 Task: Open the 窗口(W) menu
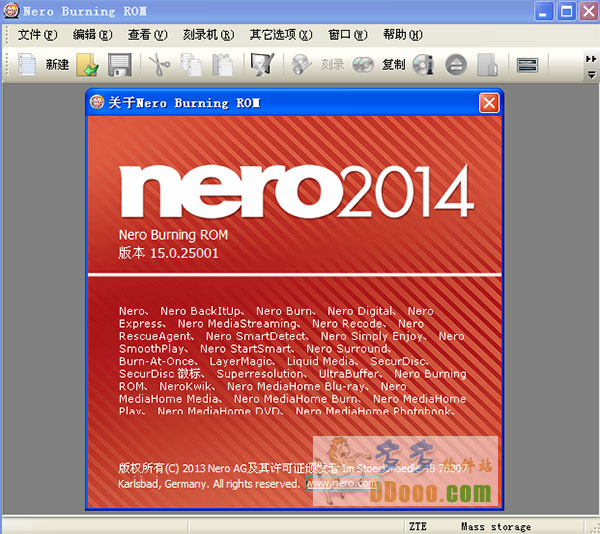[348, 35]
